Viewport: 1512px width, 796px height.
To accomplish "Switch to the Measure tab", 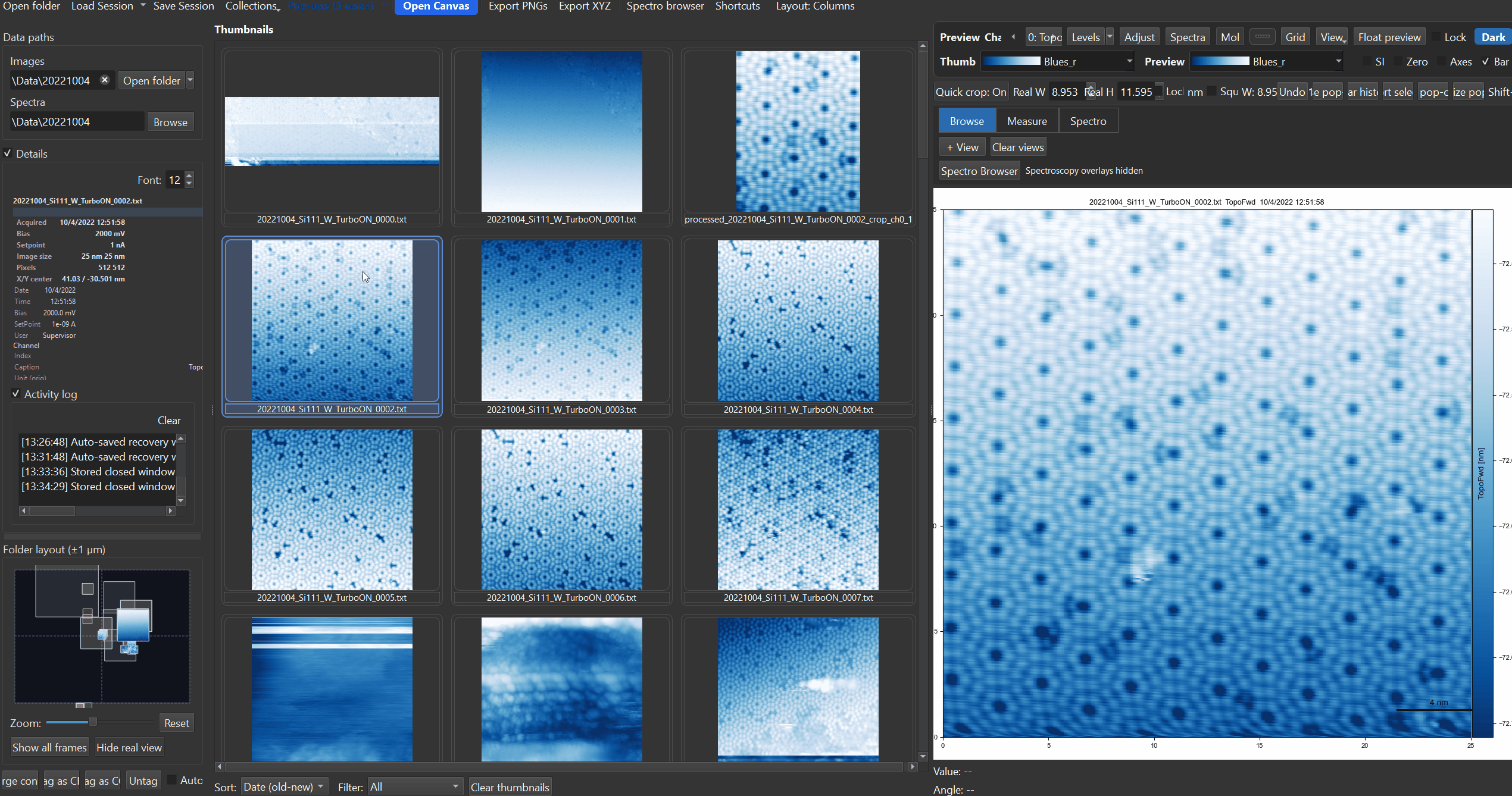I will 1026,120.
